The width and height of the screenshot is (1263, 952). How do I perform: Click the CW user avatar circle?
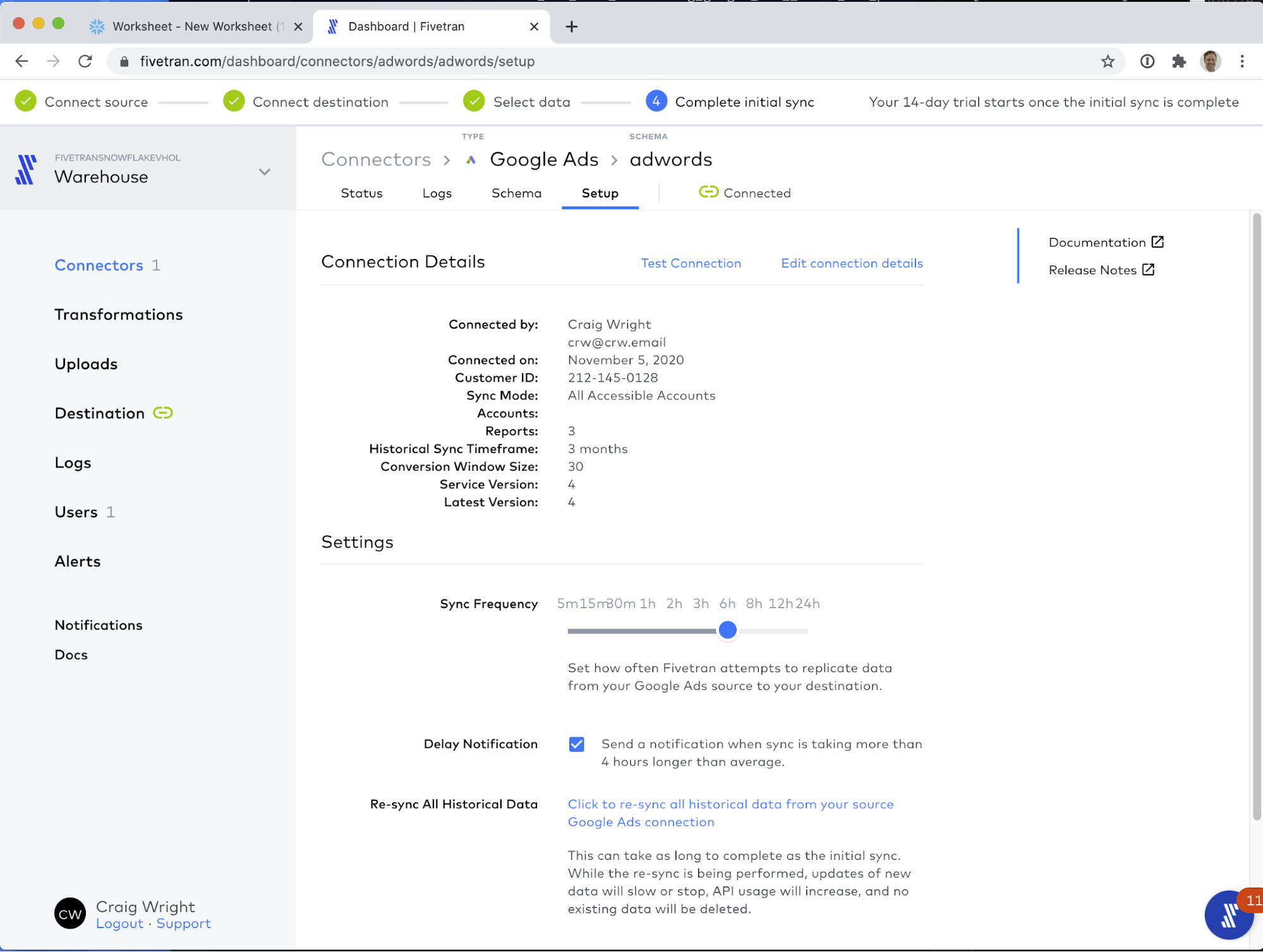70,913
